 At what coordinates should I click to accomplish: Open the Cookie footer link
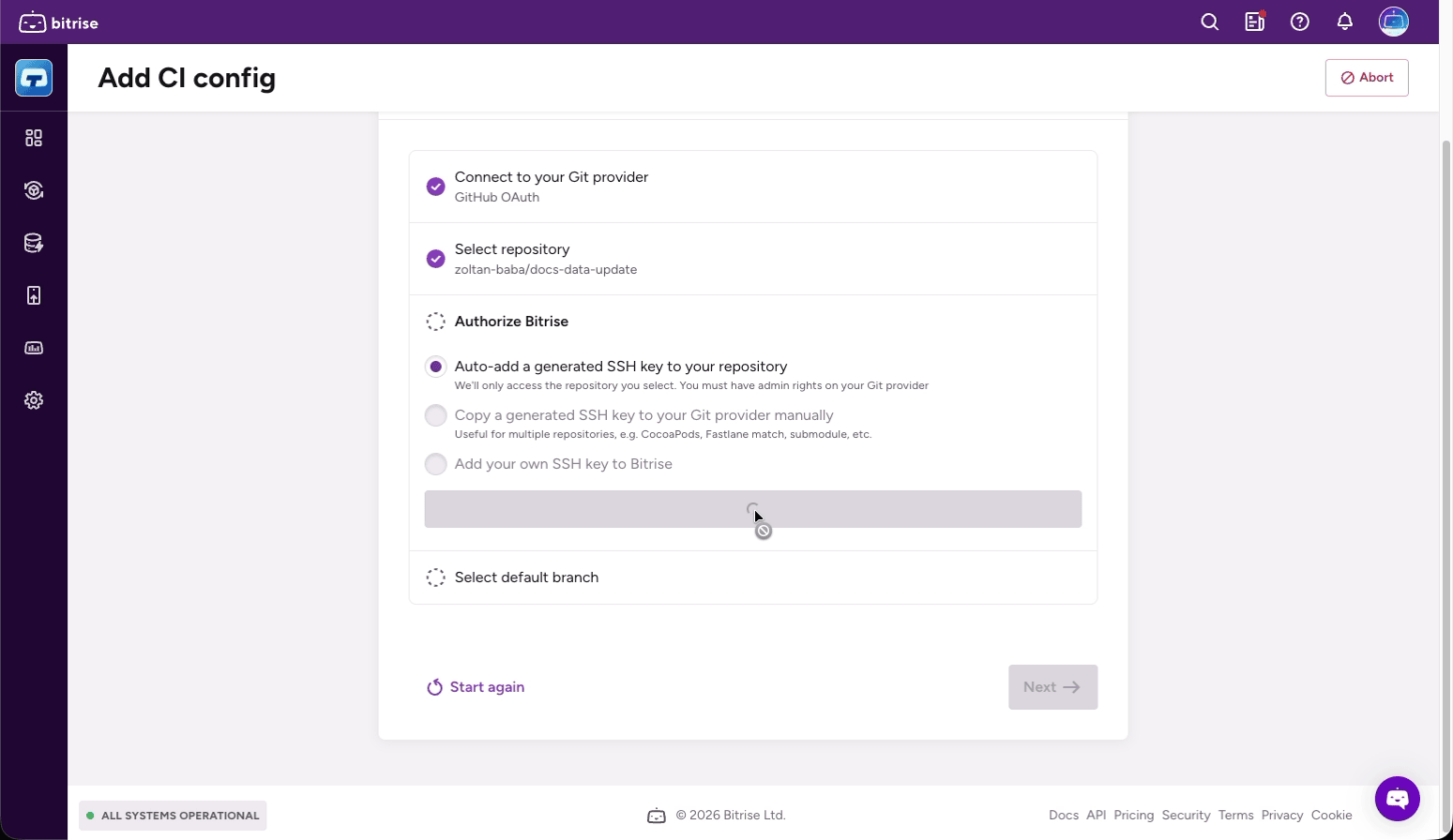click(x=1332, y=816)
